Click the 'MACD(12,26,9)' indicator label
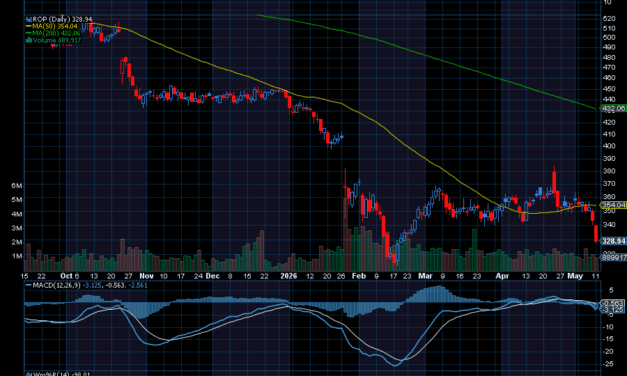 coord(56,285)
